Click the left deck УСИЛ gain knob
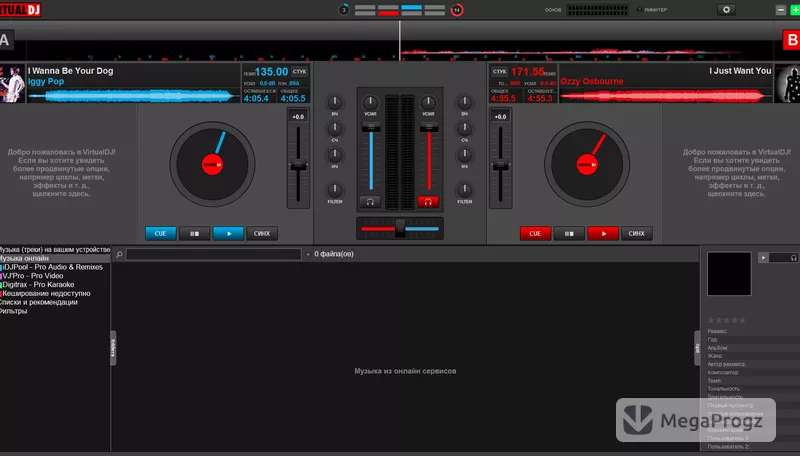This screenshot has width=800, height=456. click(370, 103)
